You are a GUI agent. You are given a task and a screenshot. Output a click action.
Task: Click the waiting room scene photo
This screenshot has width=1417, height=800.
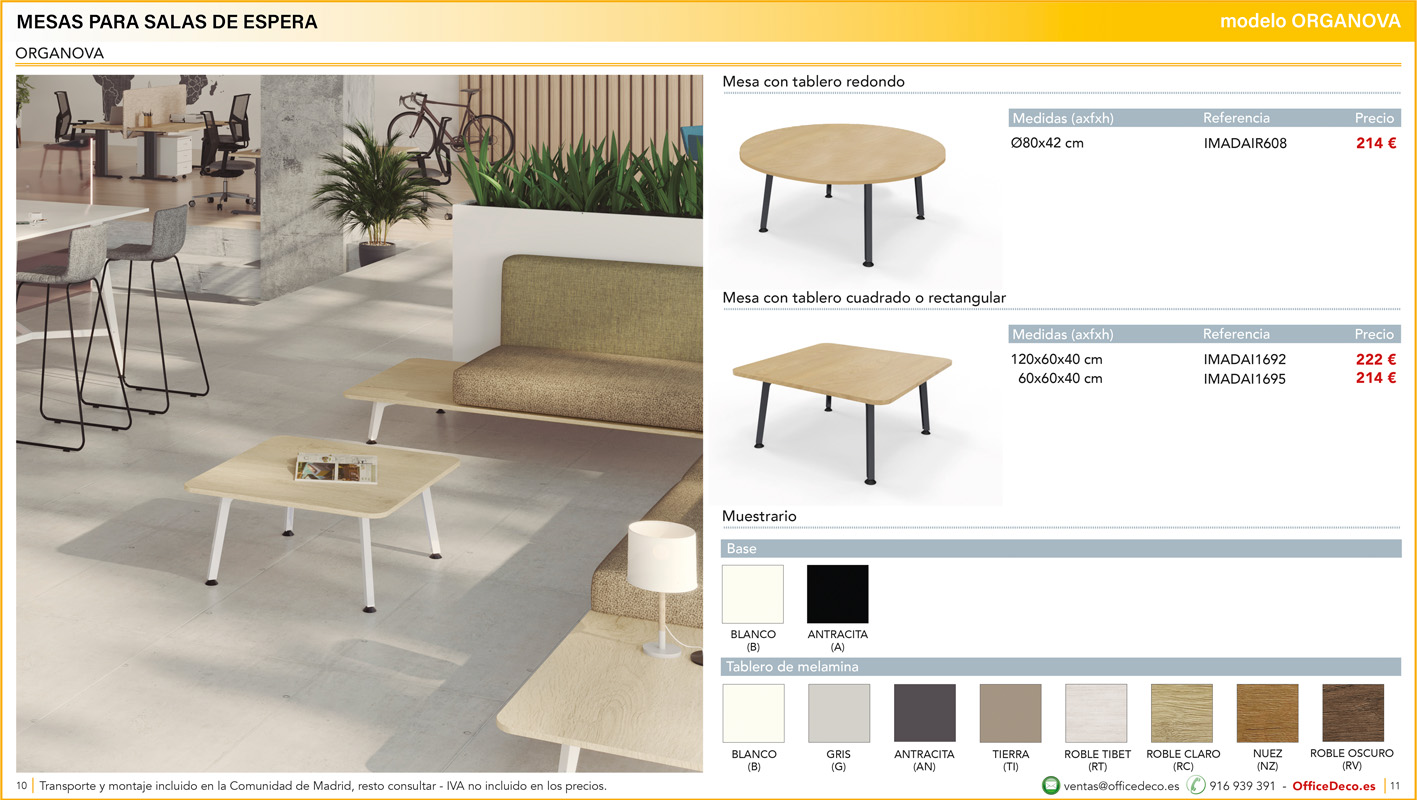[x=360, y=423]
